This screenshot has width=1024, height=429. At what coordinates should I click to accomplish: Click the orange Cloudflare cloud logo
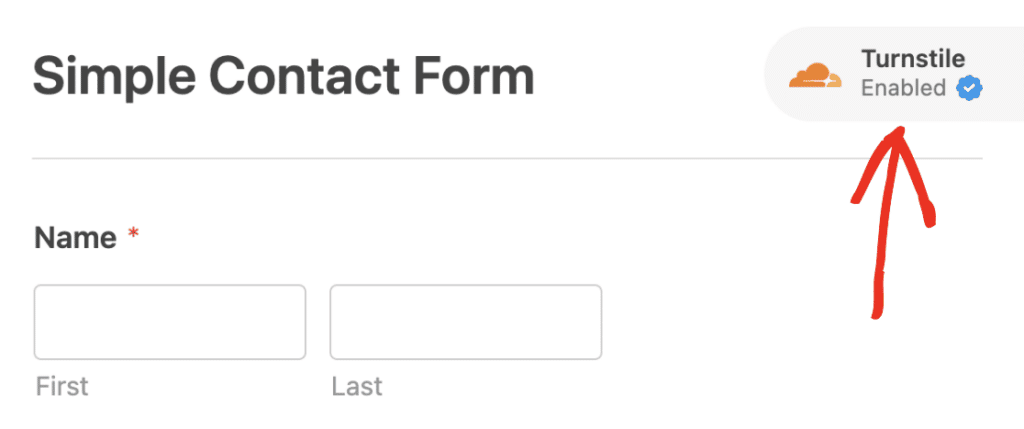815,75
